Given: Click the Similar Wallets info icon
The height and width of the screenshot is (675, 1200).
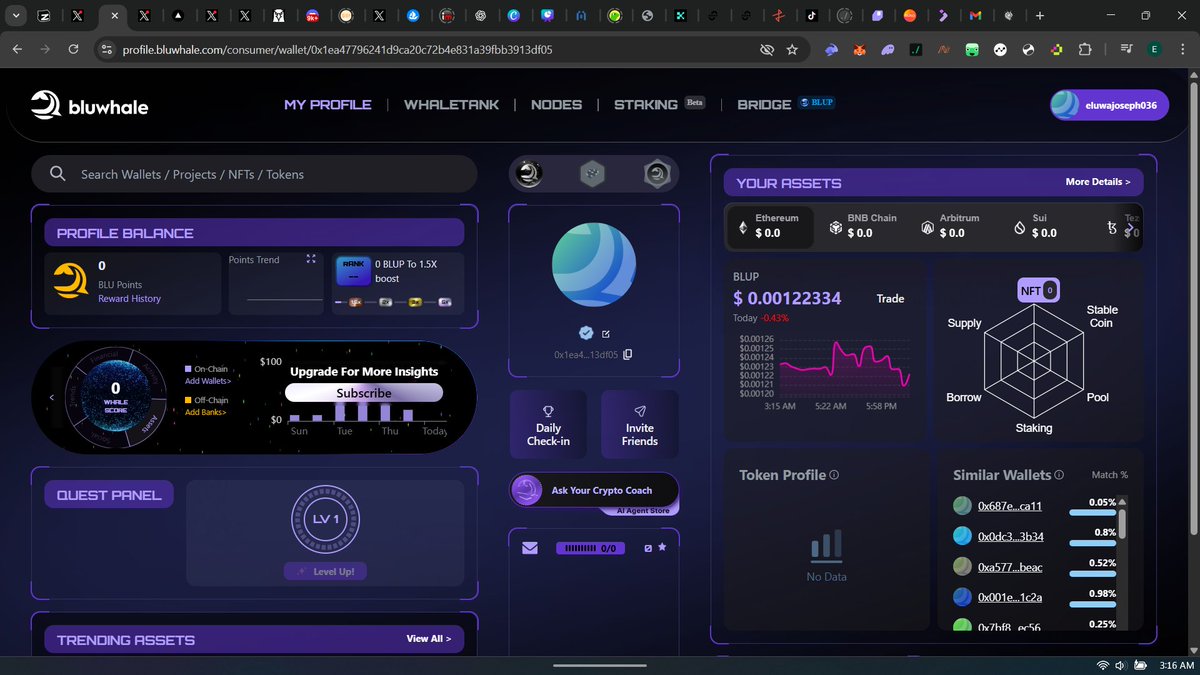Looking at the screenshot, I should (x=1059, y=475).
